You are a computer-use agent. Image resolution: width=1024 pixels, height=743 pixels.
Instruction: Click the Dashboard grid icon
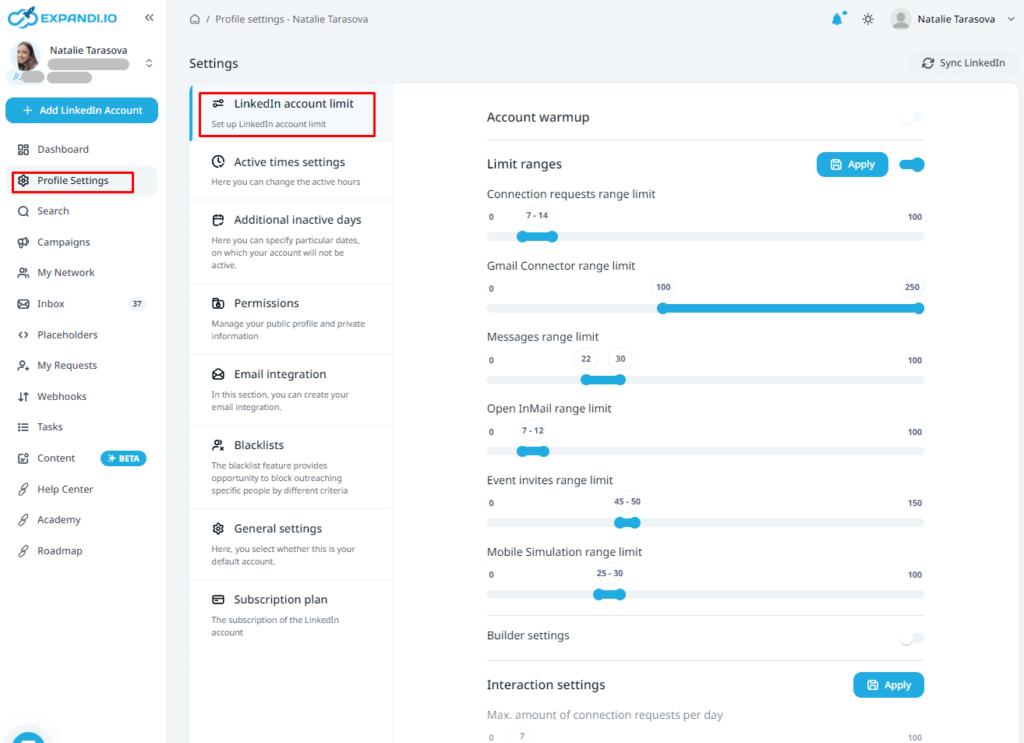[23, 150]
